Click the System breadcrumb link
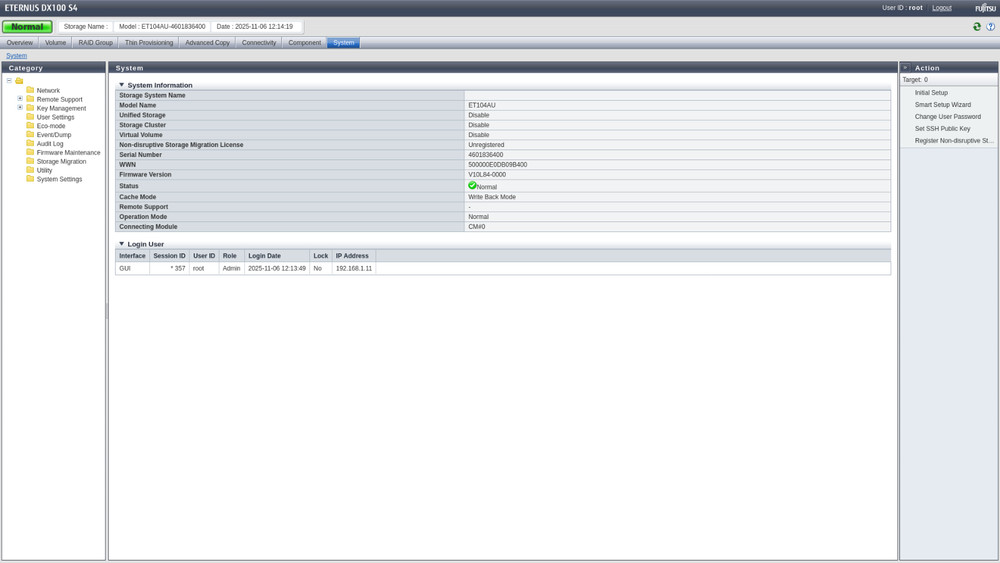 (17, 55)
